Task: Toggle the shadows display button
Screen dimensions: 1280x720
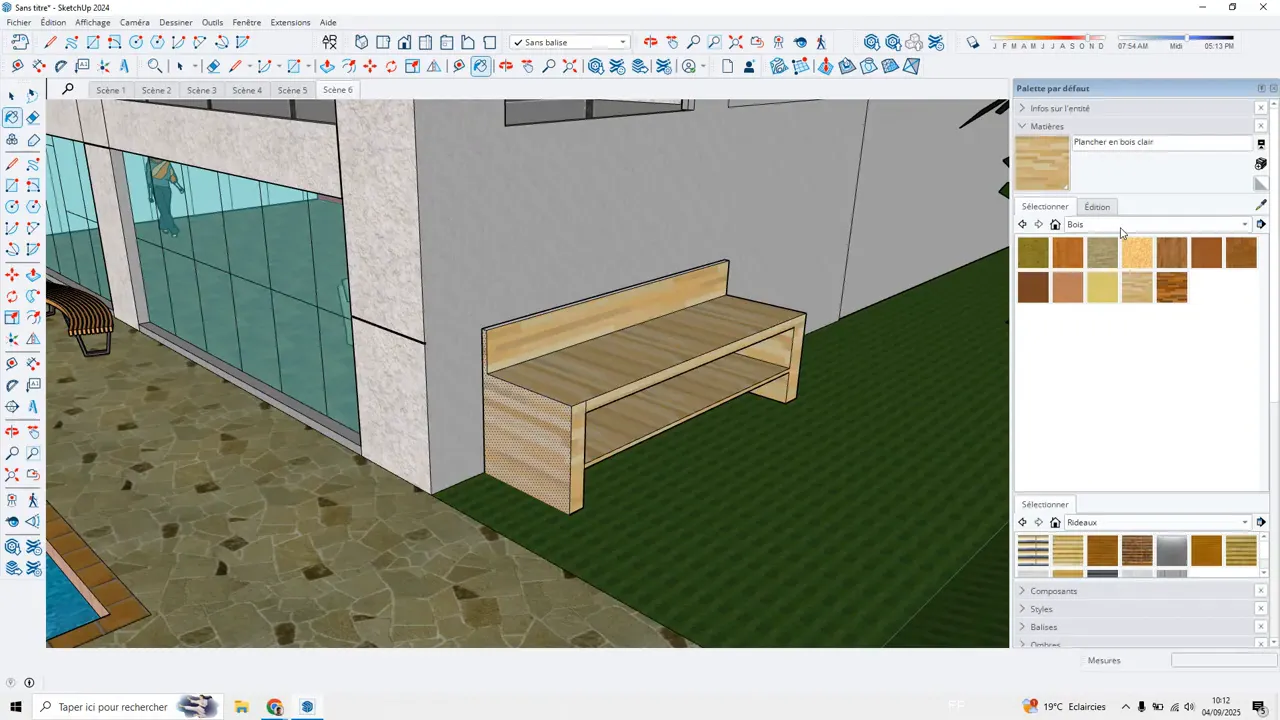Action: click(974, 42)
